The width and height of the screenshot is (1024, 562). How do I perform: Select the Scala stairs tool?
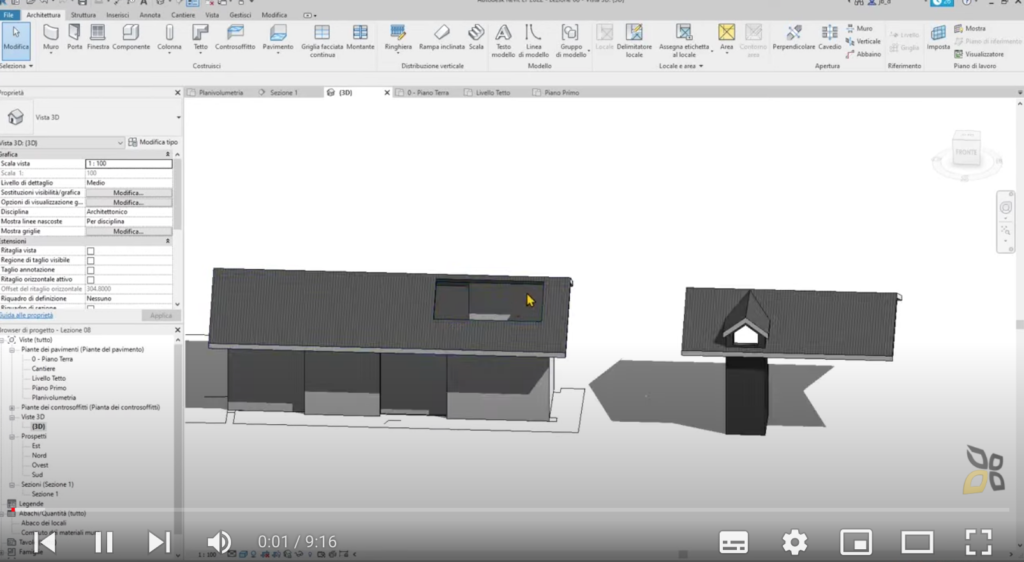476,37
